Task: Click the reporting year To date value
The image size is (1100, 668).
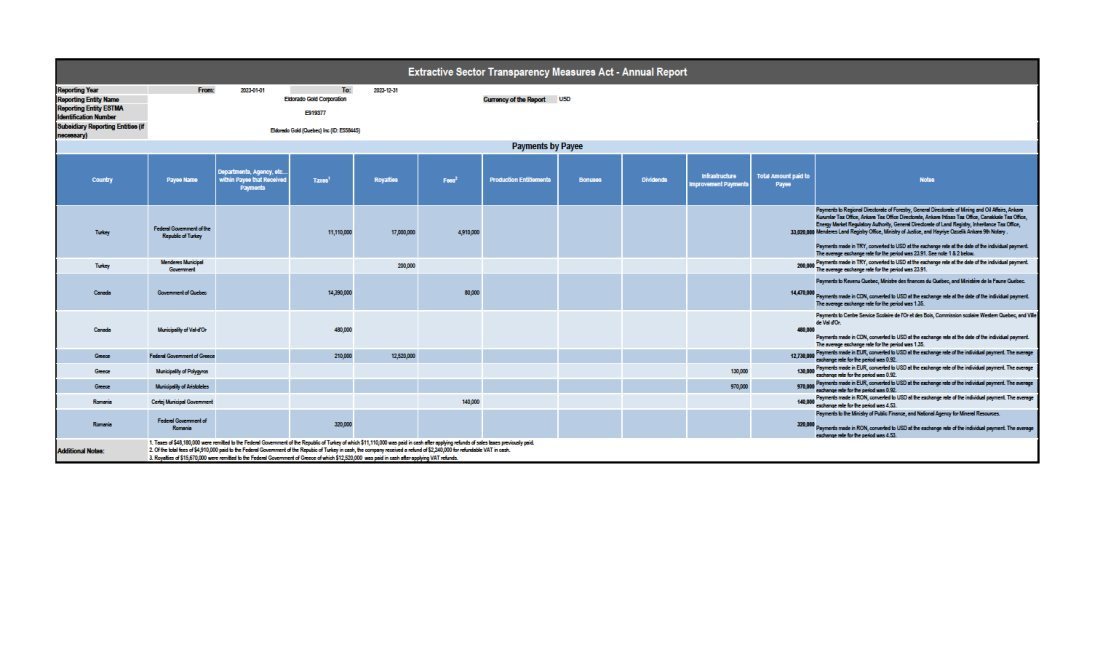Action: coord(386,90)
